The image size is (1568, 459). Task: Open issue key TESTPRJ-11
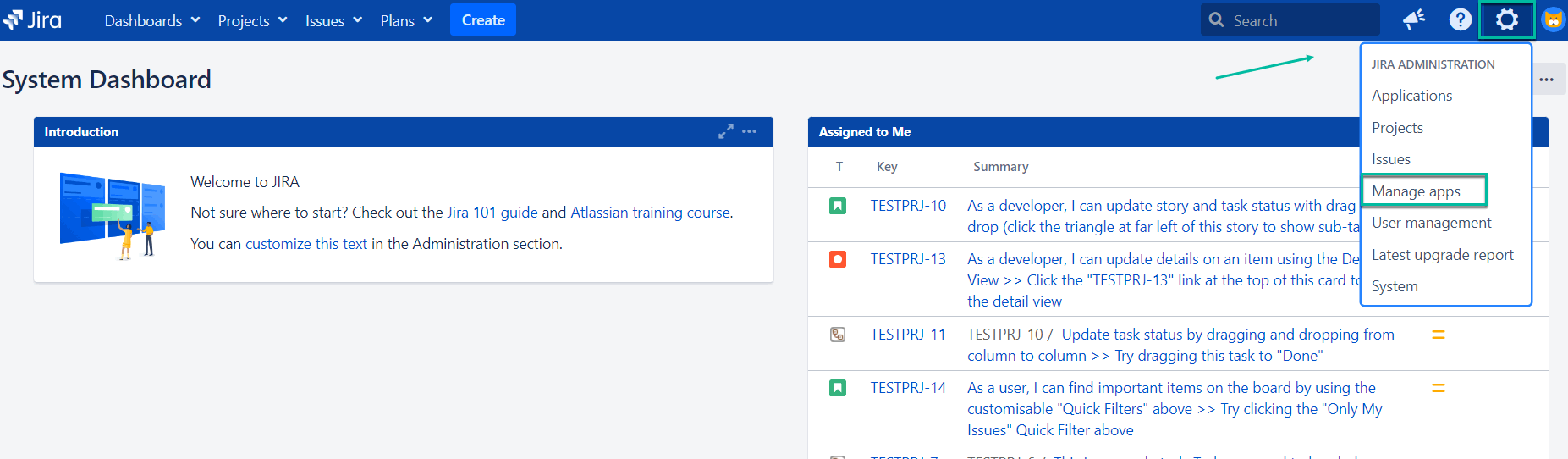(908, 335)
